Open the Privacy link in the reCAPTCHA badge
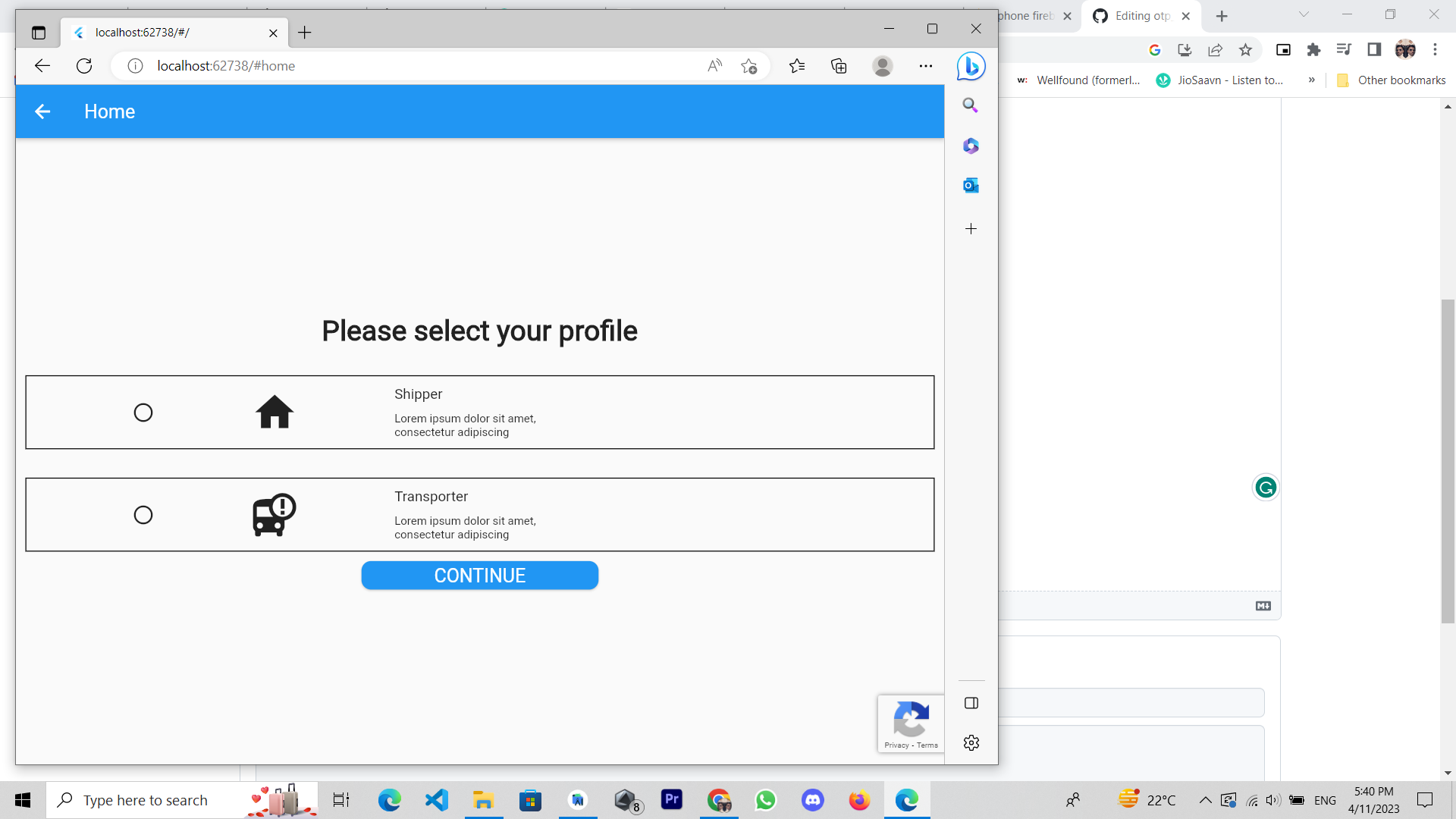The height and width of the screenshot is (819, 1456). pos(895,745)
